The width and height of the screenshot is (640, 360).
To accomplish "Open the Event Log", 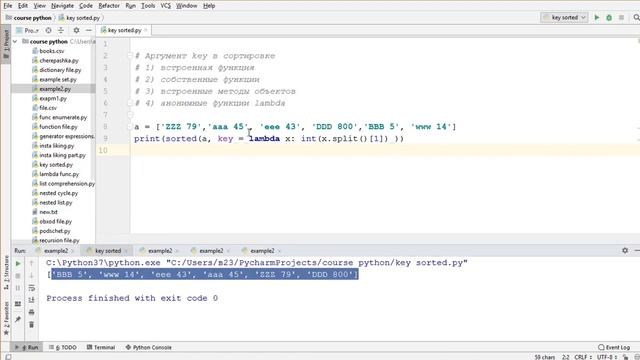I will (614, 347).
